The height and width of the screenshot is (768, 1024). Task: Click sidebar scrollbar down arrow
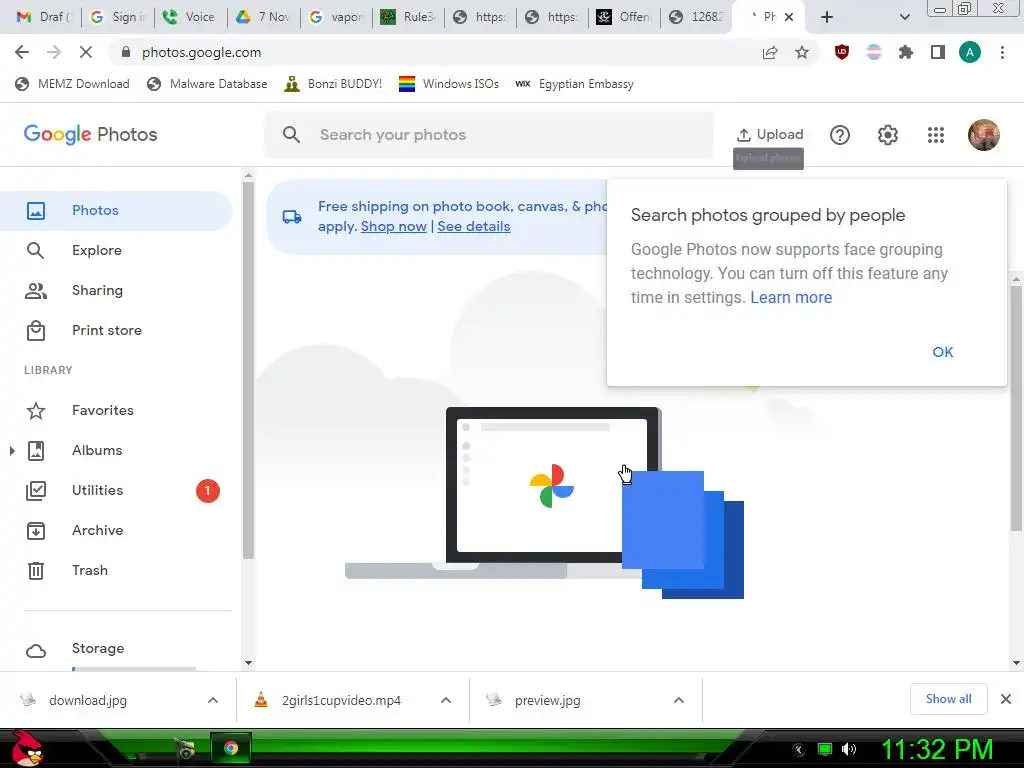pos(248,663)
